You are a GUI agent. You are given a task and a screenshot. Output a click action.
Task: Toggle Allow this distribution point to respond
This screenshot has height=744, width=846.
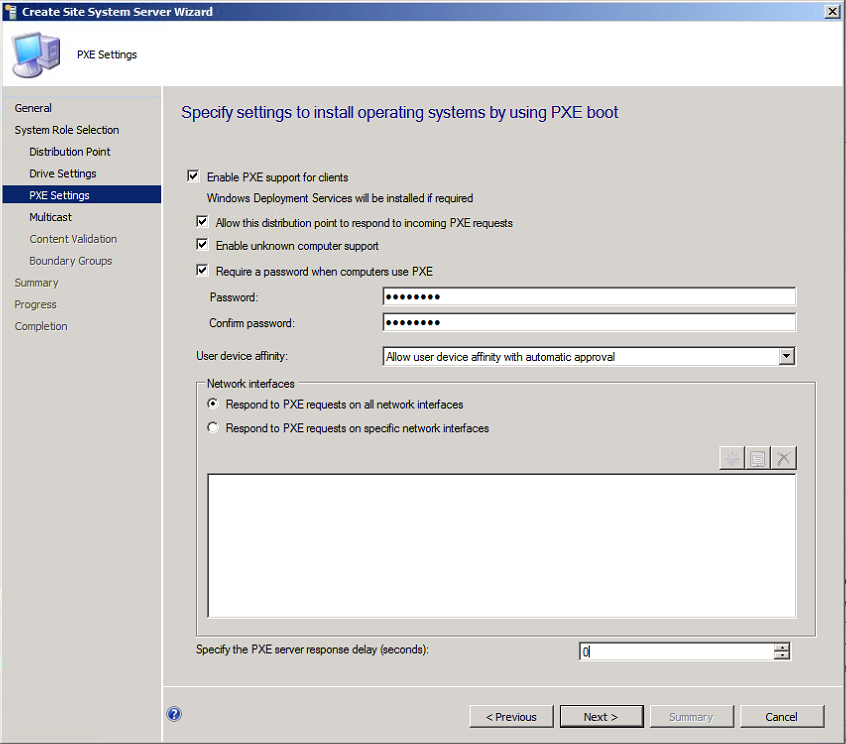202,221
